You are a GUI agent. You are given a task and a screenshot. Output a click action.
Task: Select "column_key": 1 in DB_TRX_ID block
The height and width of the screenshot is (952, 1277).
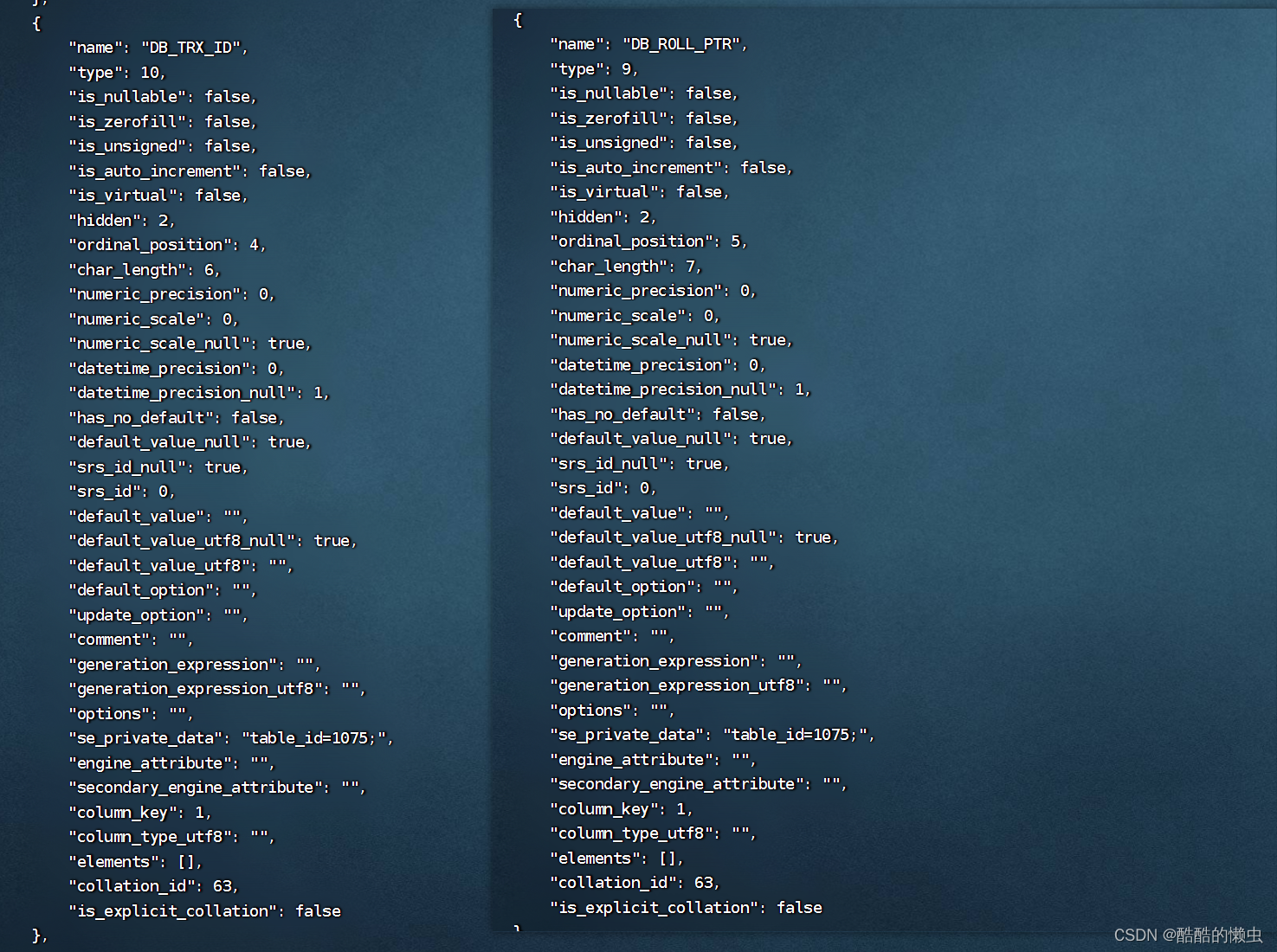(140, 813)
